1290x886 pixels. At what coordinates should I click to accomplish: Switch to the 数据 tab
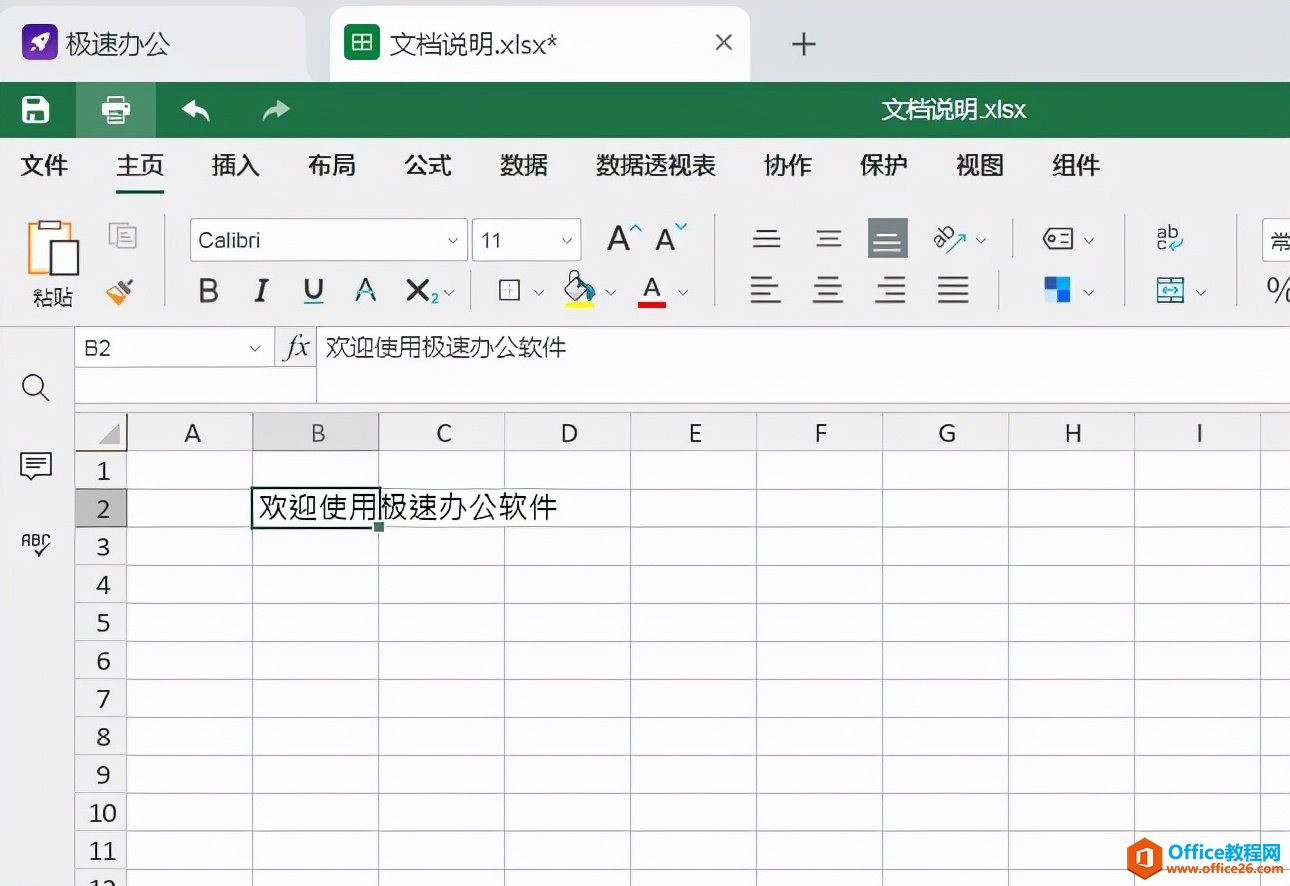pos(524,166)
